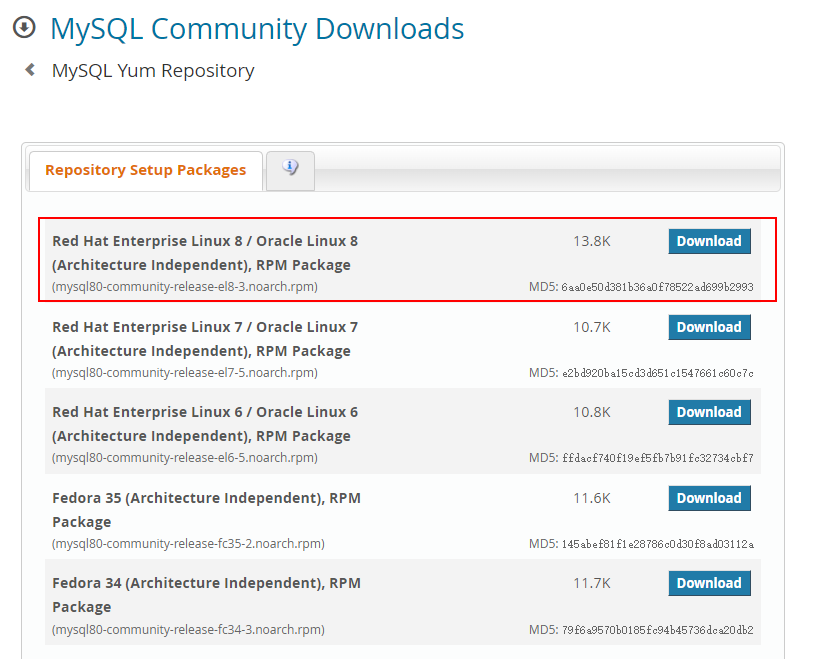The height and width of the screenshot is (659, 829).
Task: Download the Red Hat Enterprise Linux 8 package
Action: pos(709,241)
